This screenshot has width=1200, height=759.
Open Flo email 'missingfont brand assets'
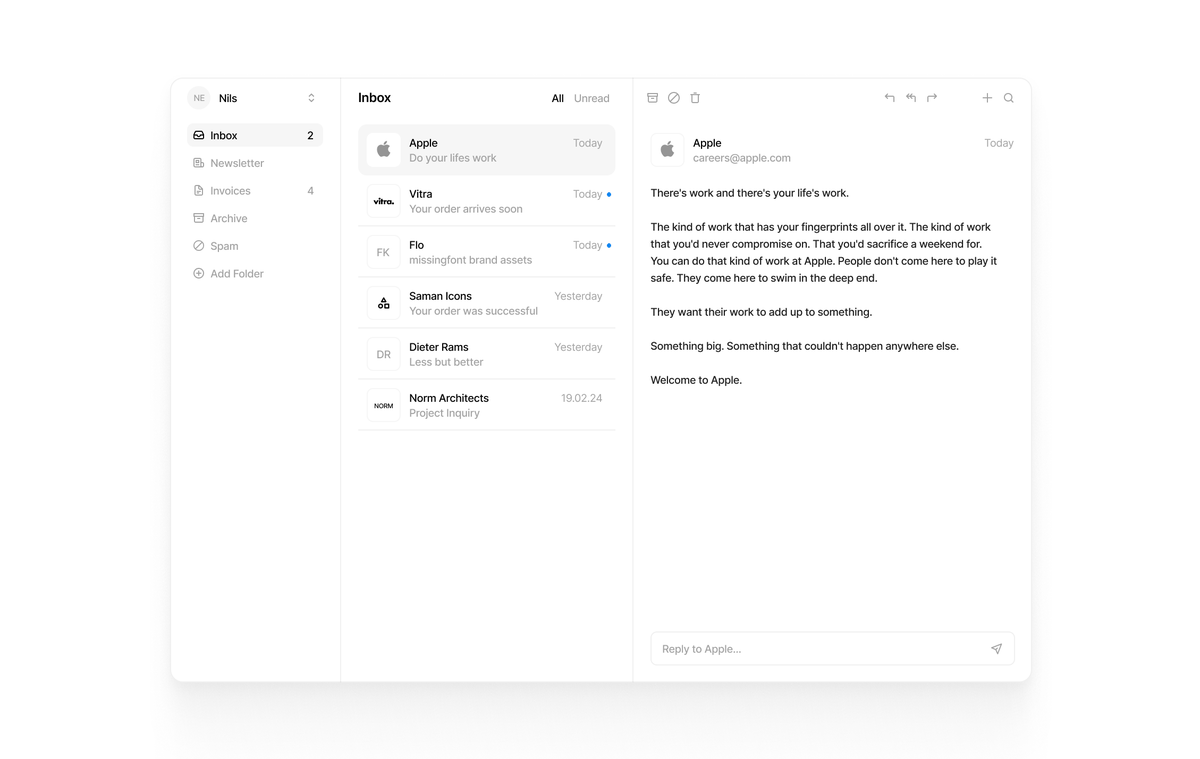[486, 252]
